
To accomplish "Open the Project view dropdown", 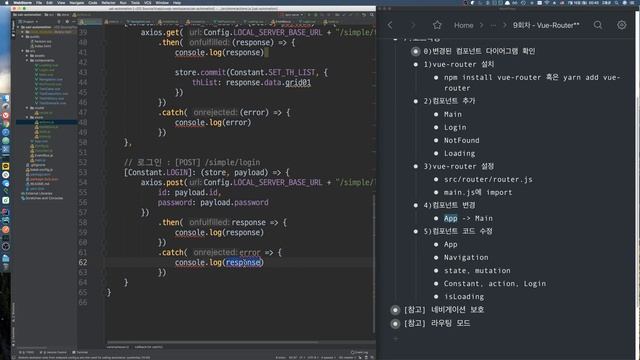I will tap(28, 21).
